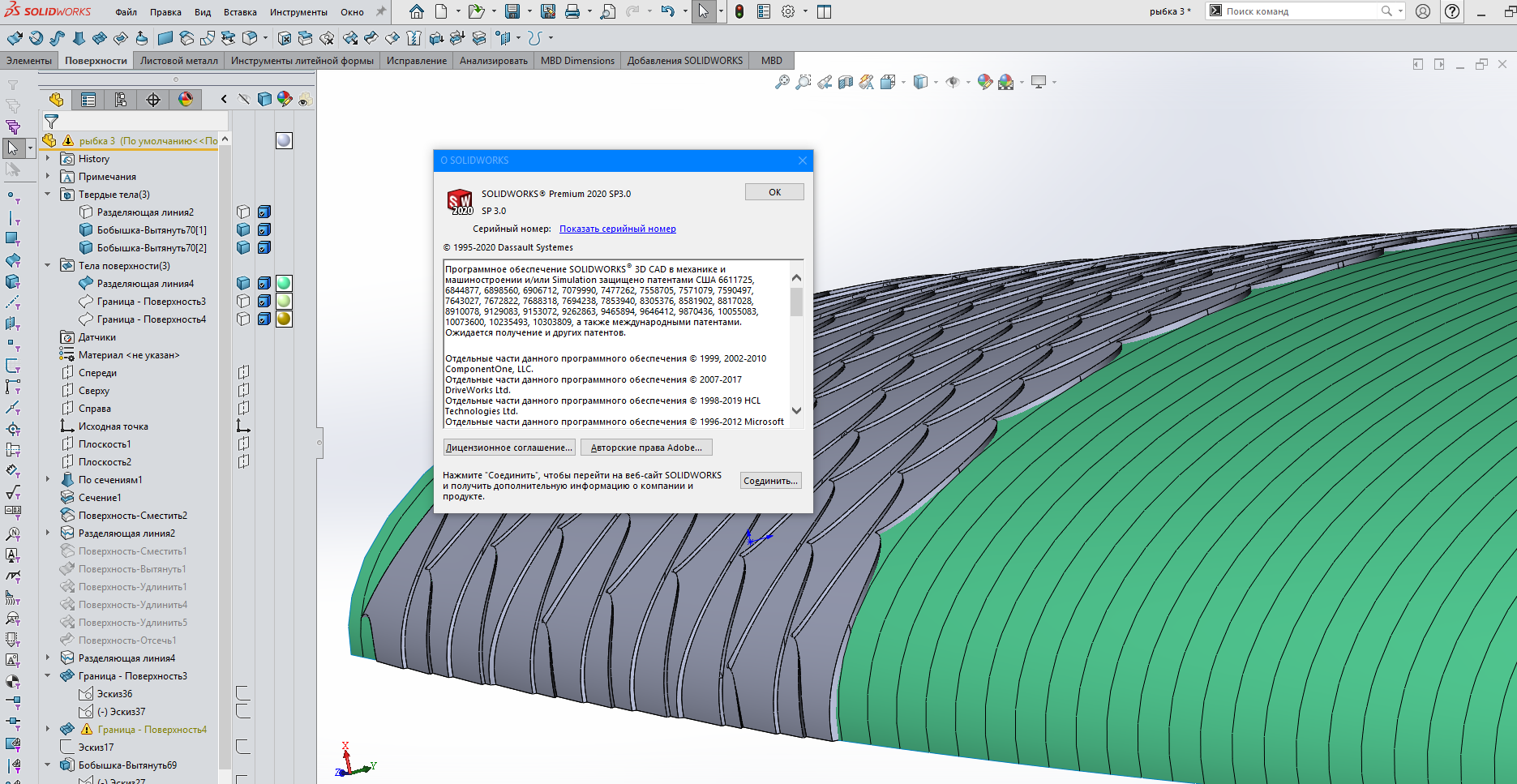The width and height of the screenshot is (1517, 784).
Task: Close the О SOLIDWORKS dialog
Action: point(803,161)
